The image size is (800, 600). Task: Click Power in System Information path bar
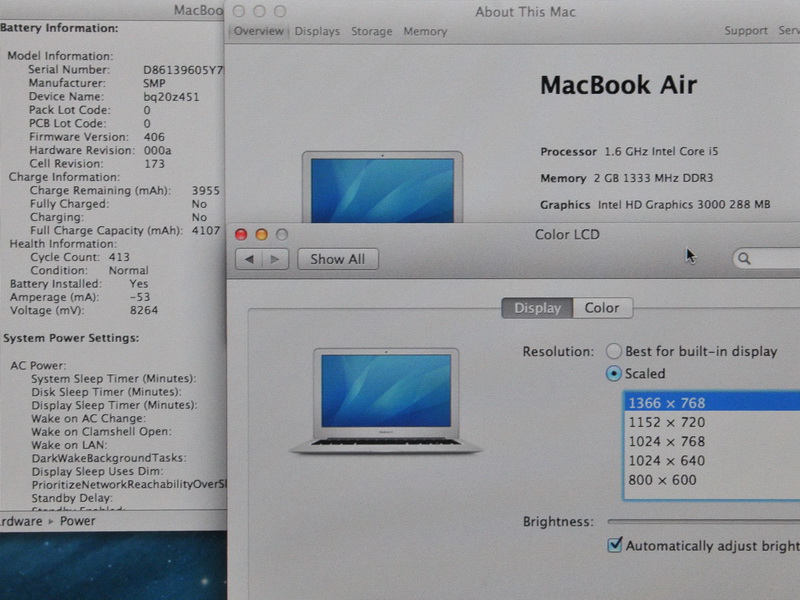point(78,521)
